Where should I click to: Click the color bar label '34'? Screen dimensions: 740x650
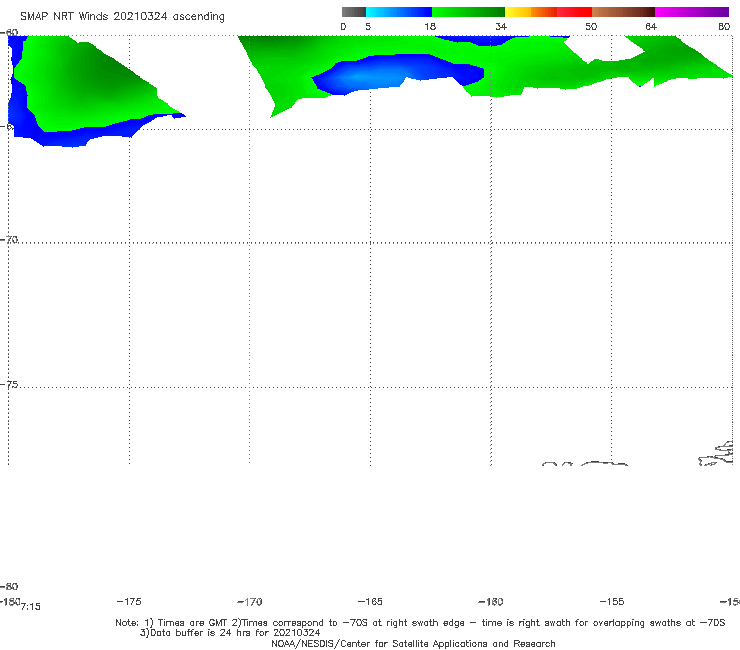click(501, 27)
